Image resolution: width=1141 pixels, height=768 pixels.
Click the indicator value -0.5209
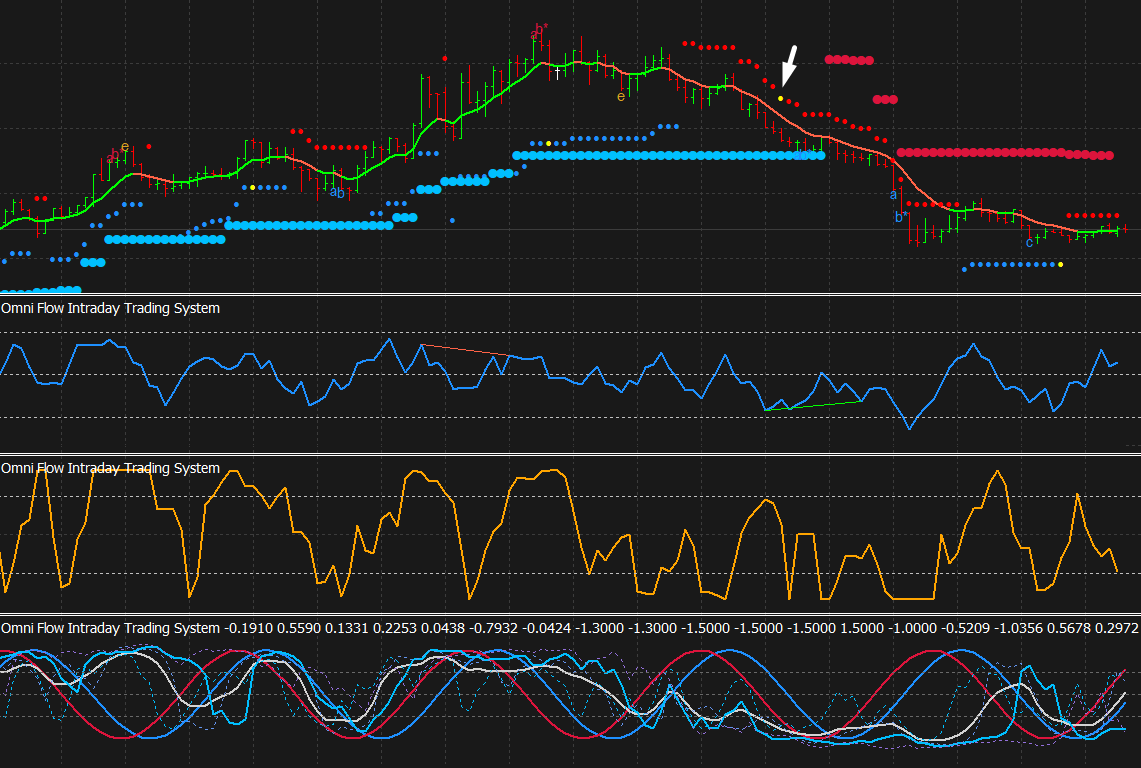[x=966, y=628]
